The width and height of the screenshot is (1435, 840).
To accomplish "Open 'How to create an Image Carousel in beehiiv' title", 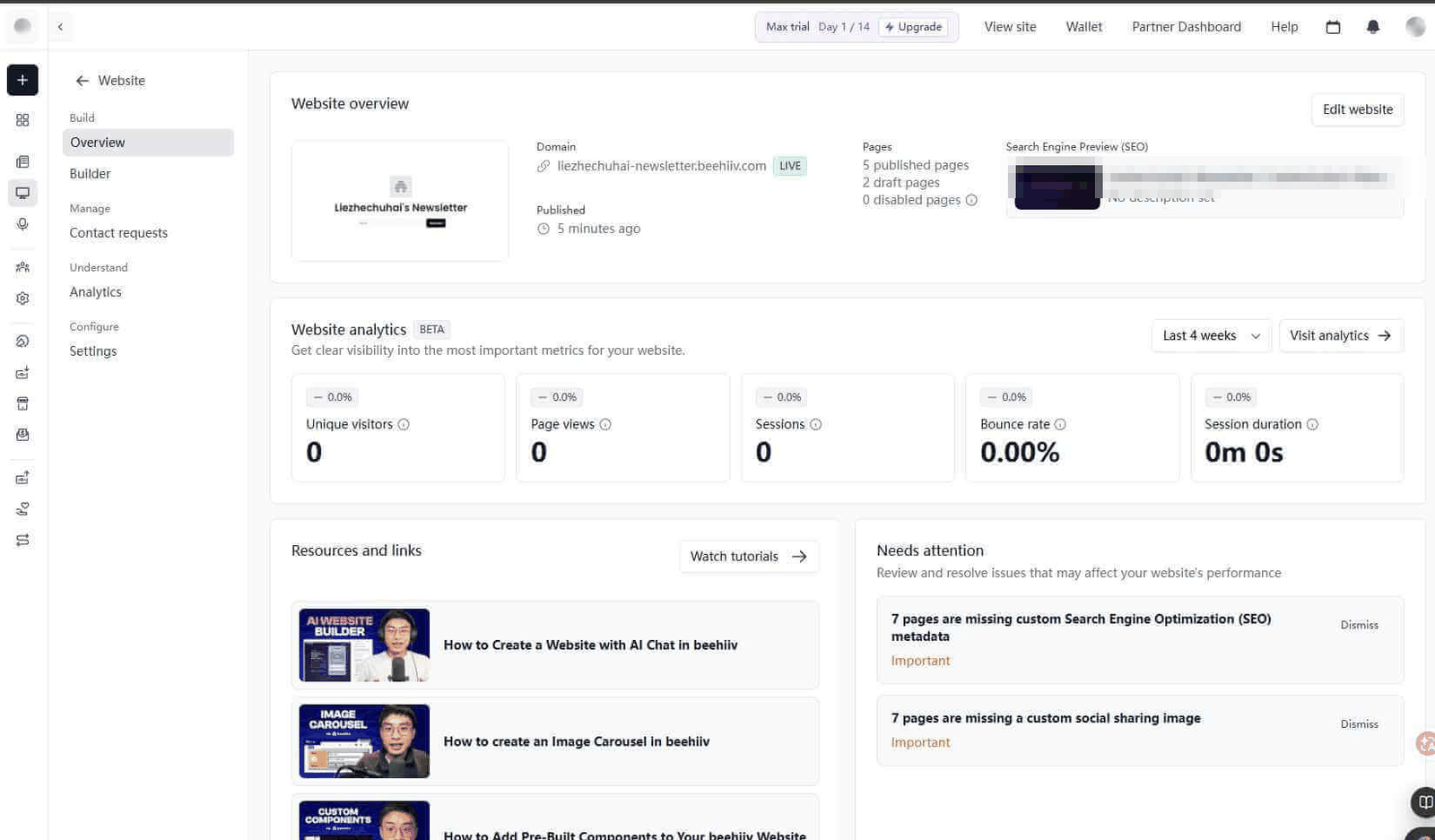I will (577, 742).
